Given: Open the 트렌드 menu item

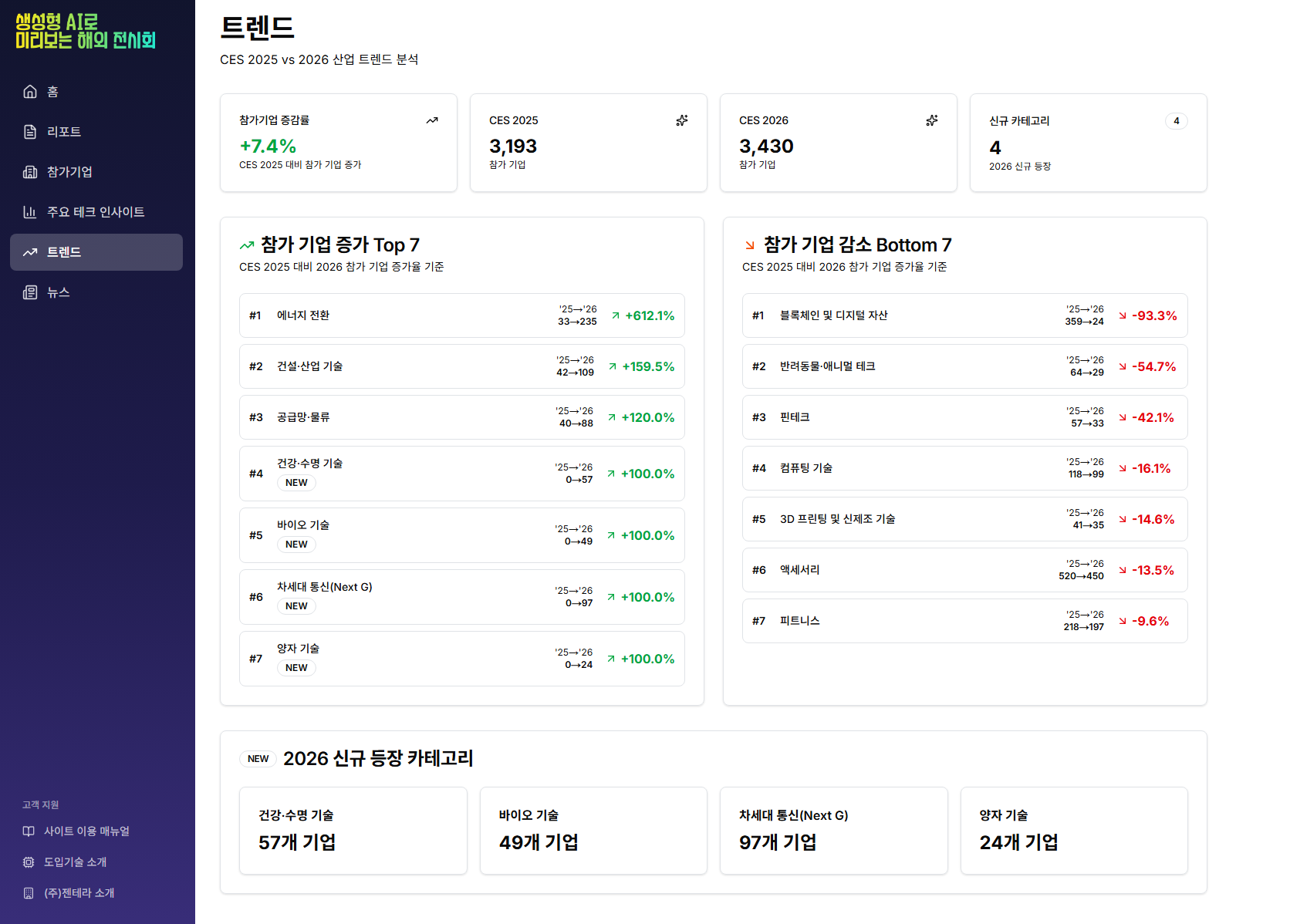Looking at the screenshot, I should (x=96, y=252).
